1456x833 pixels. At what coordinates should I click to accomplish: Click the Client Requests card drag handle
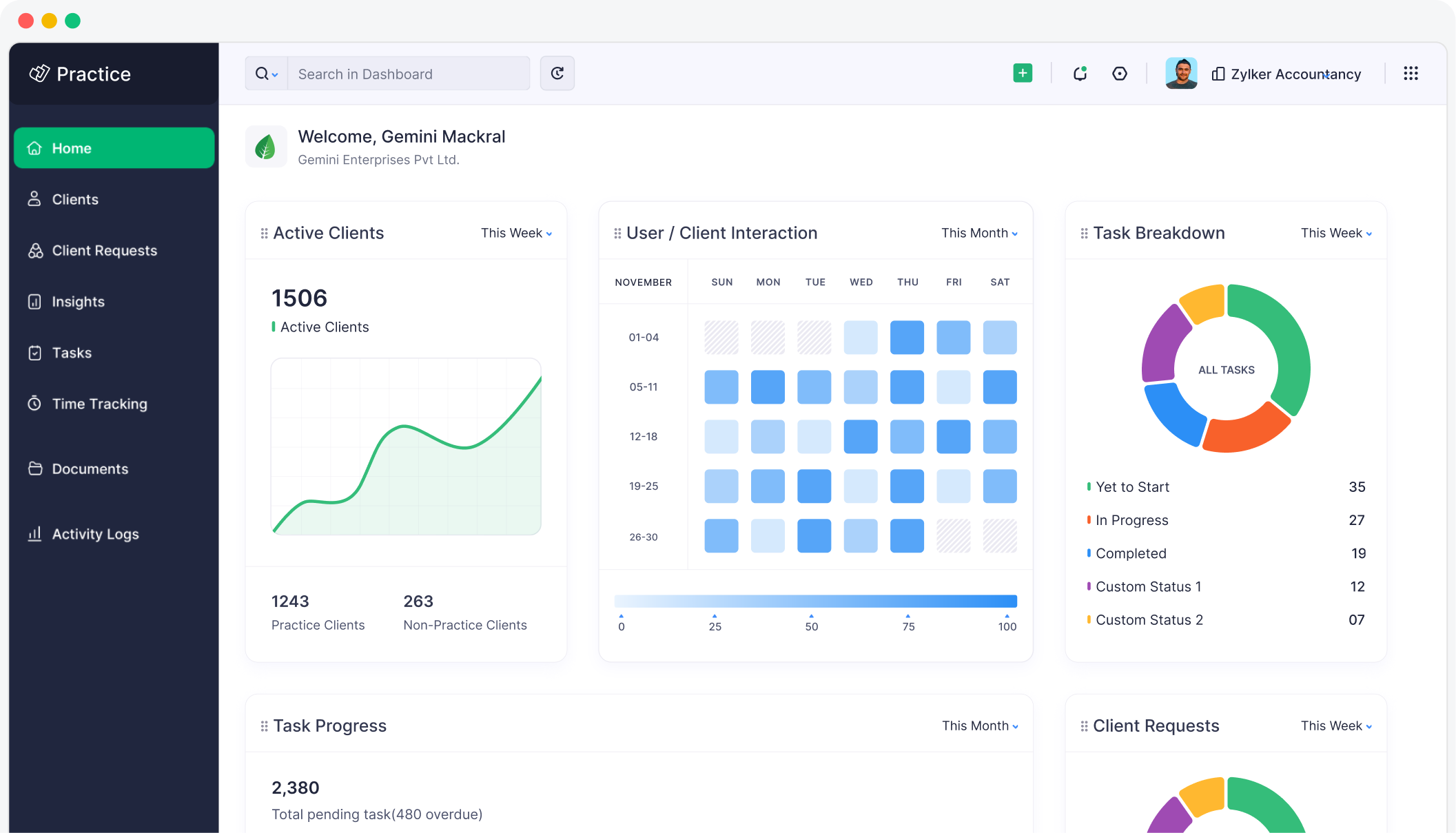1084,726
